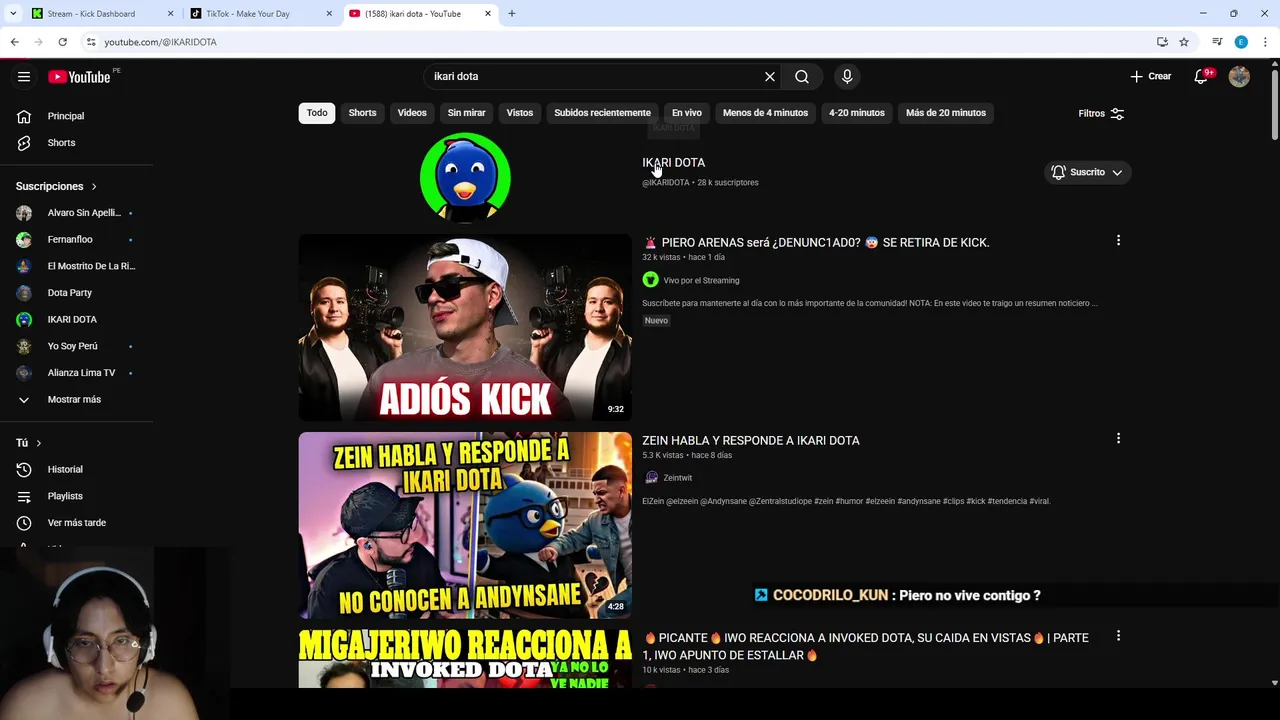Image resolution: width=1280 pixels, height=720 pixels.
Task: Select the En vivo filter chip
Action: click(687, 113)
